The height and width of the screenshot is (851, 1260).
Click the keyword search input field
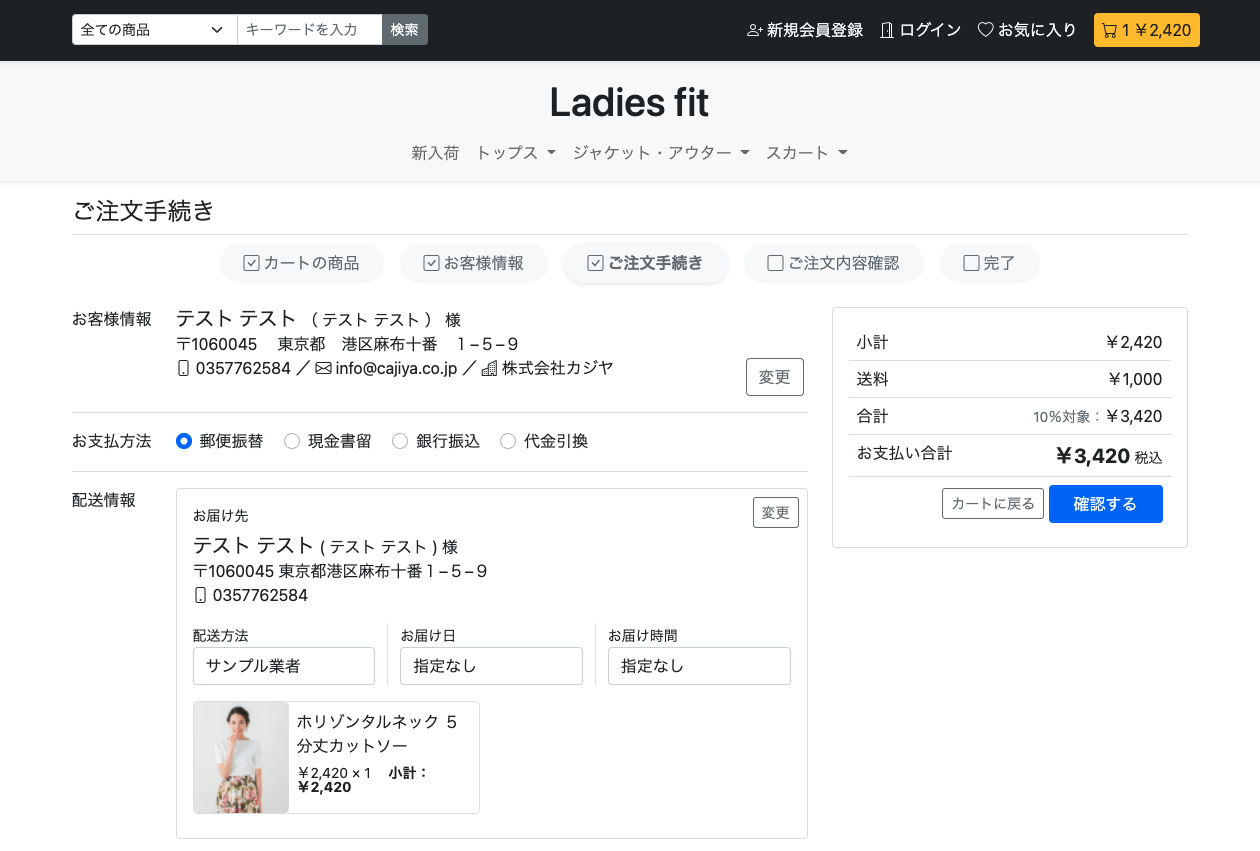[309, 29]
